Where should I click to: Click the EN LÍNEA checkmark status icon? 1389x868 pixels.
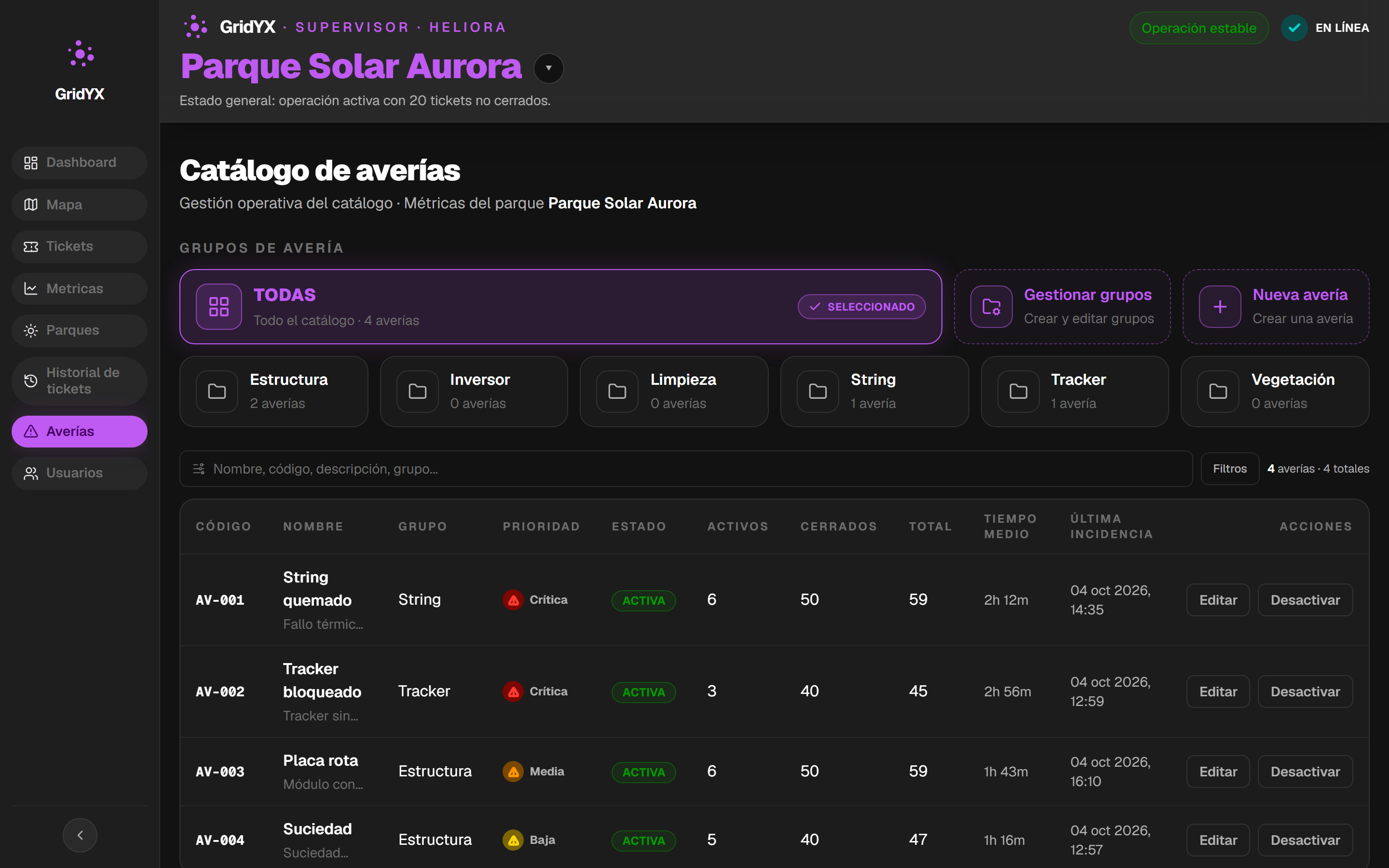click(1294, 27)
